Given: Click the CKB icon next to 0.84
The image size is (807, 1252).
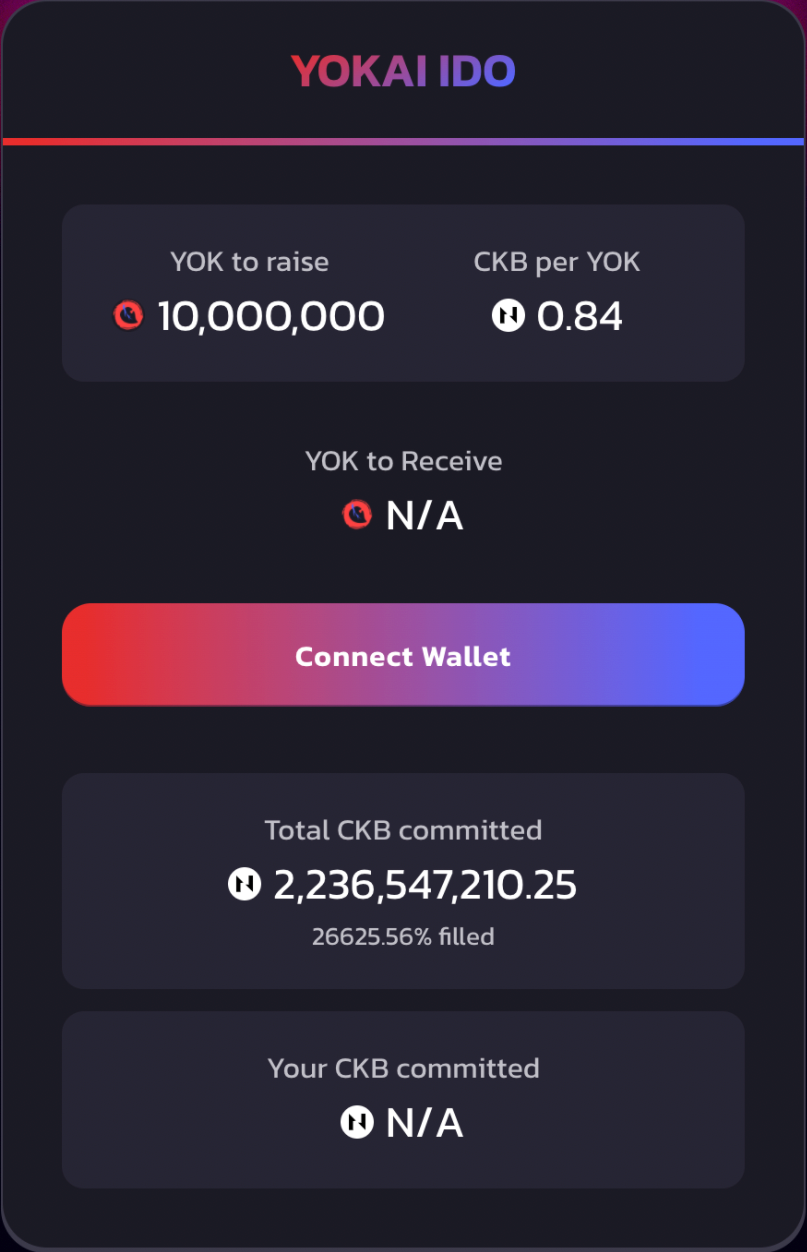Looking at the screenshot, I should (508, 316).
